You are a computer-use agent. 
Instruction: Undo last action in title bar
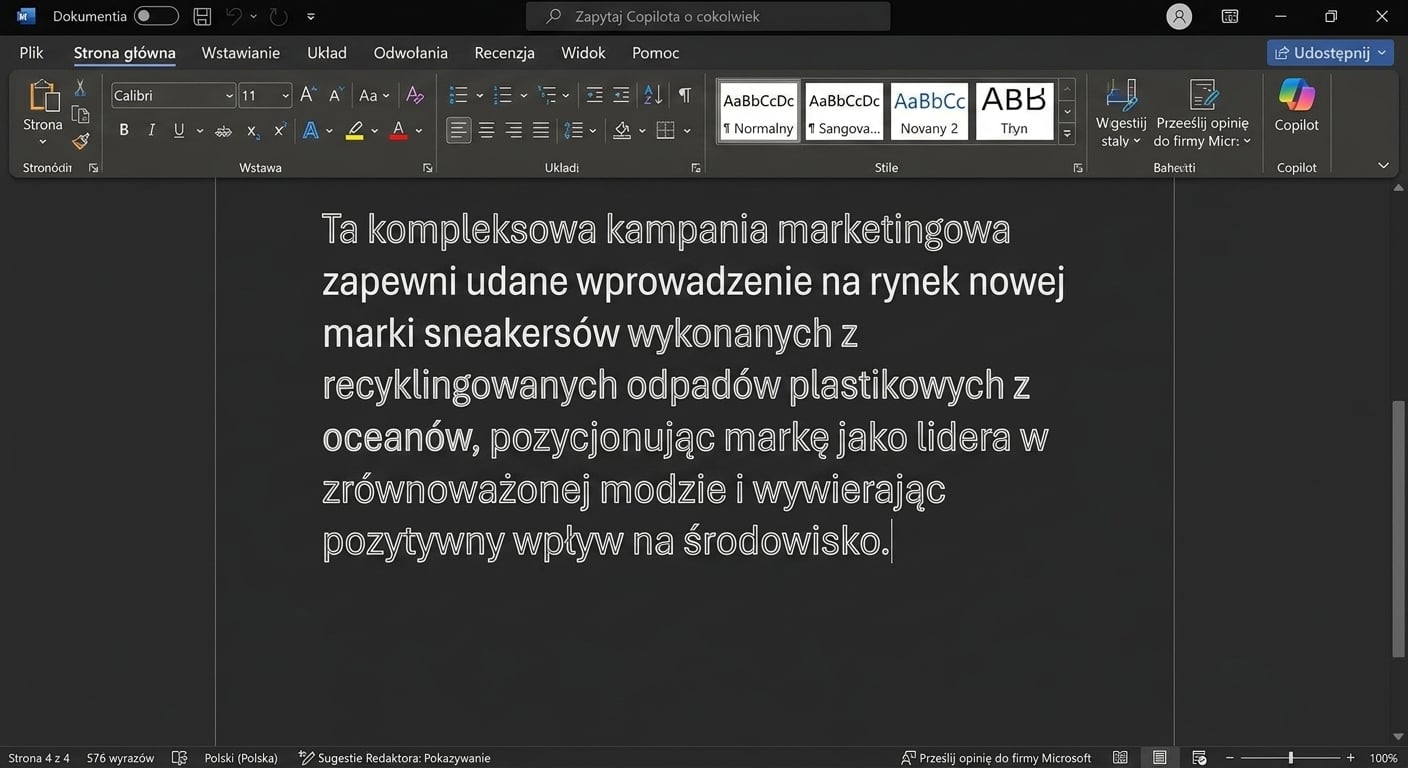click(x=234, y=16)
